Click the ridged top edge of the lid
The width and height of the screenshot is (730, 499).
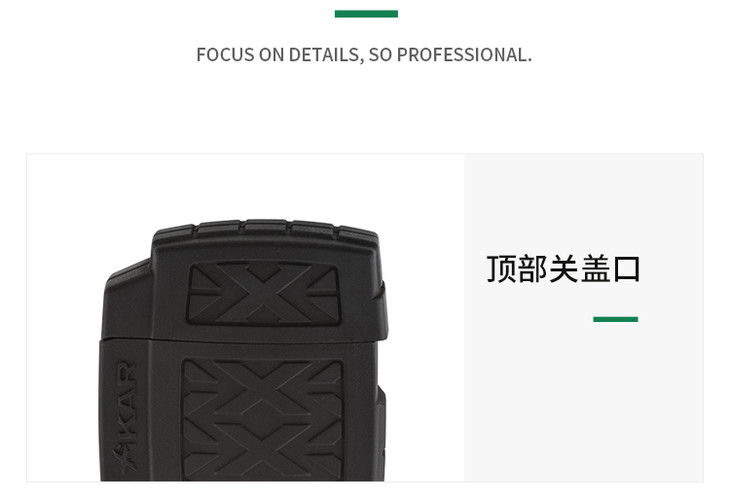(265, 228)
